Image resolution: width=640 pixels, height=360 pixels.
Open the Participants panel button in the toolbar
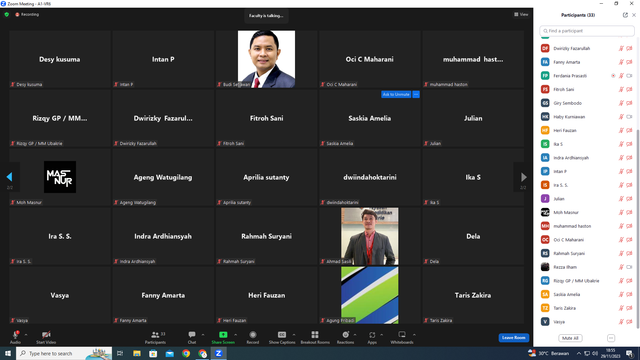click(156, 337)
